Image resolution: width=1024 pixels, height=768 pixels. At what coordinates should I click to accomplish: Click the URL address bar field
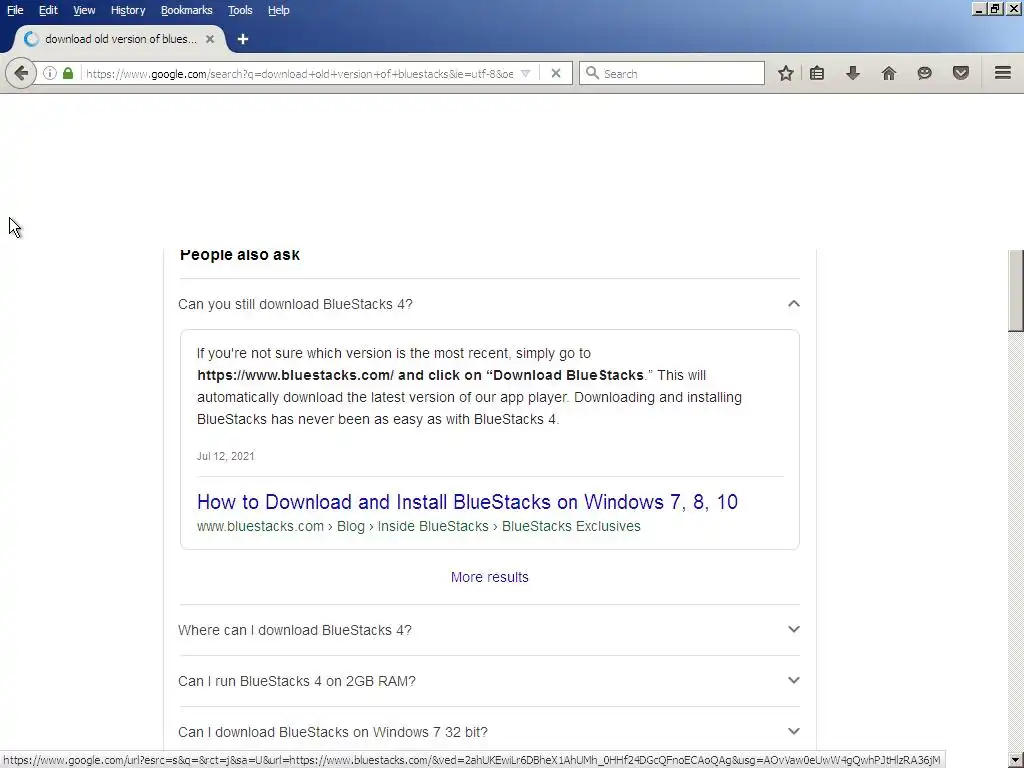pyautogui.click(x=299, y=74)
